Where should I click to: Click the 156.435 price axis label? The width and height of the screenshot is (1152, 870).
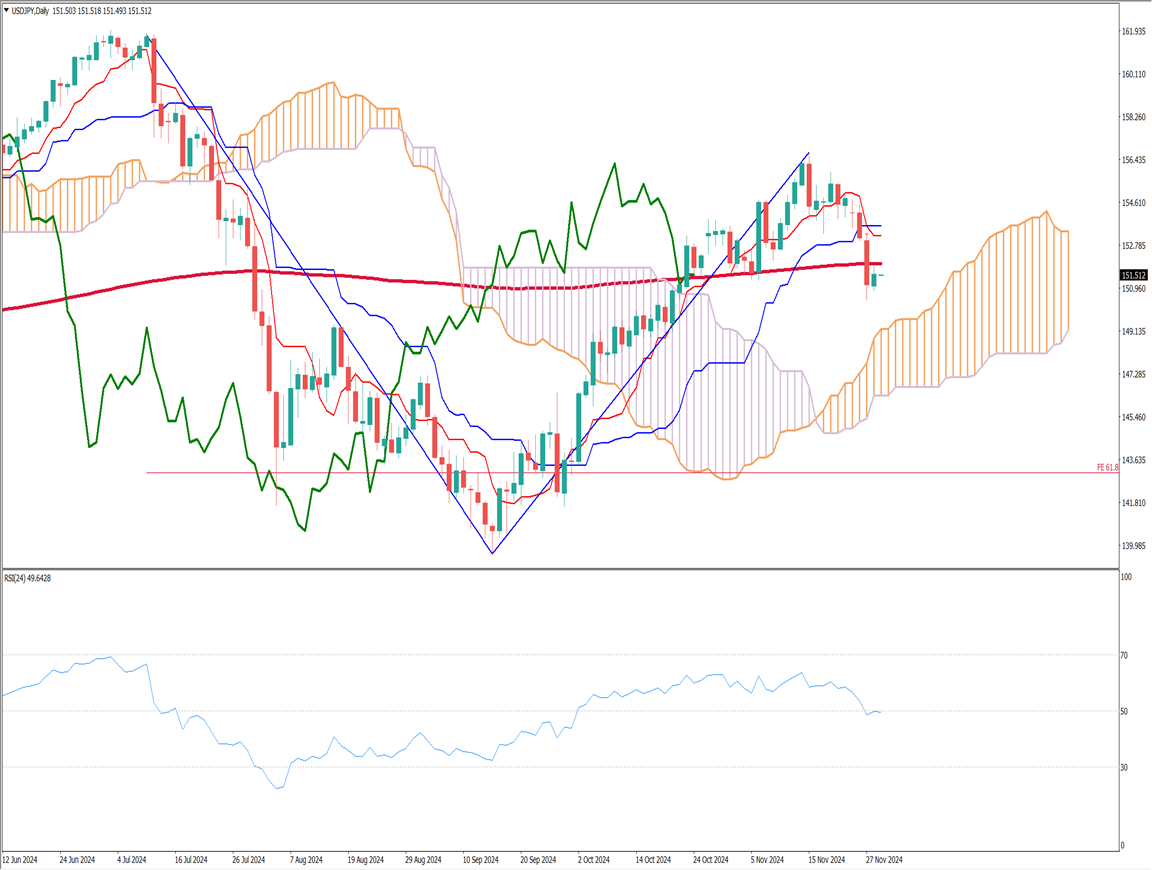1133,160
